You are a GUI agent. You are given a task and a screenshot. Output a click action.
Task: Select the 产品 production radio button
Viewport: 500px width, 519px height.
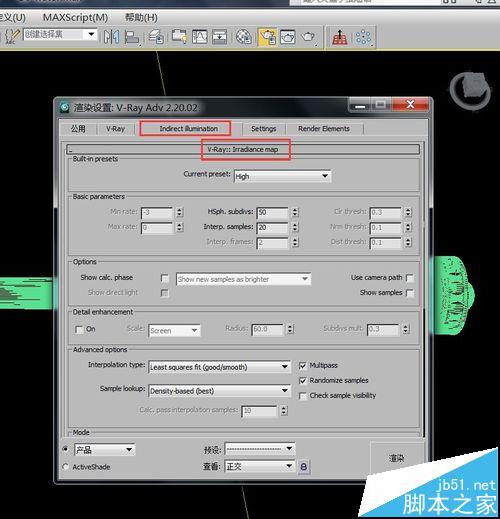[x=66, y=449]
